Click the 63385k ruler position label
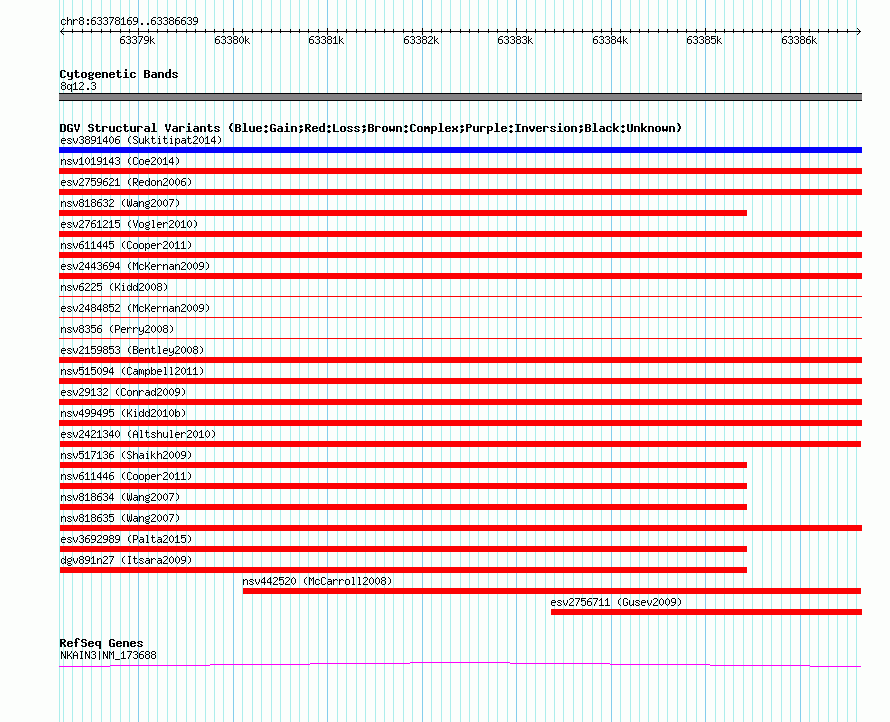 coord(704,40)
